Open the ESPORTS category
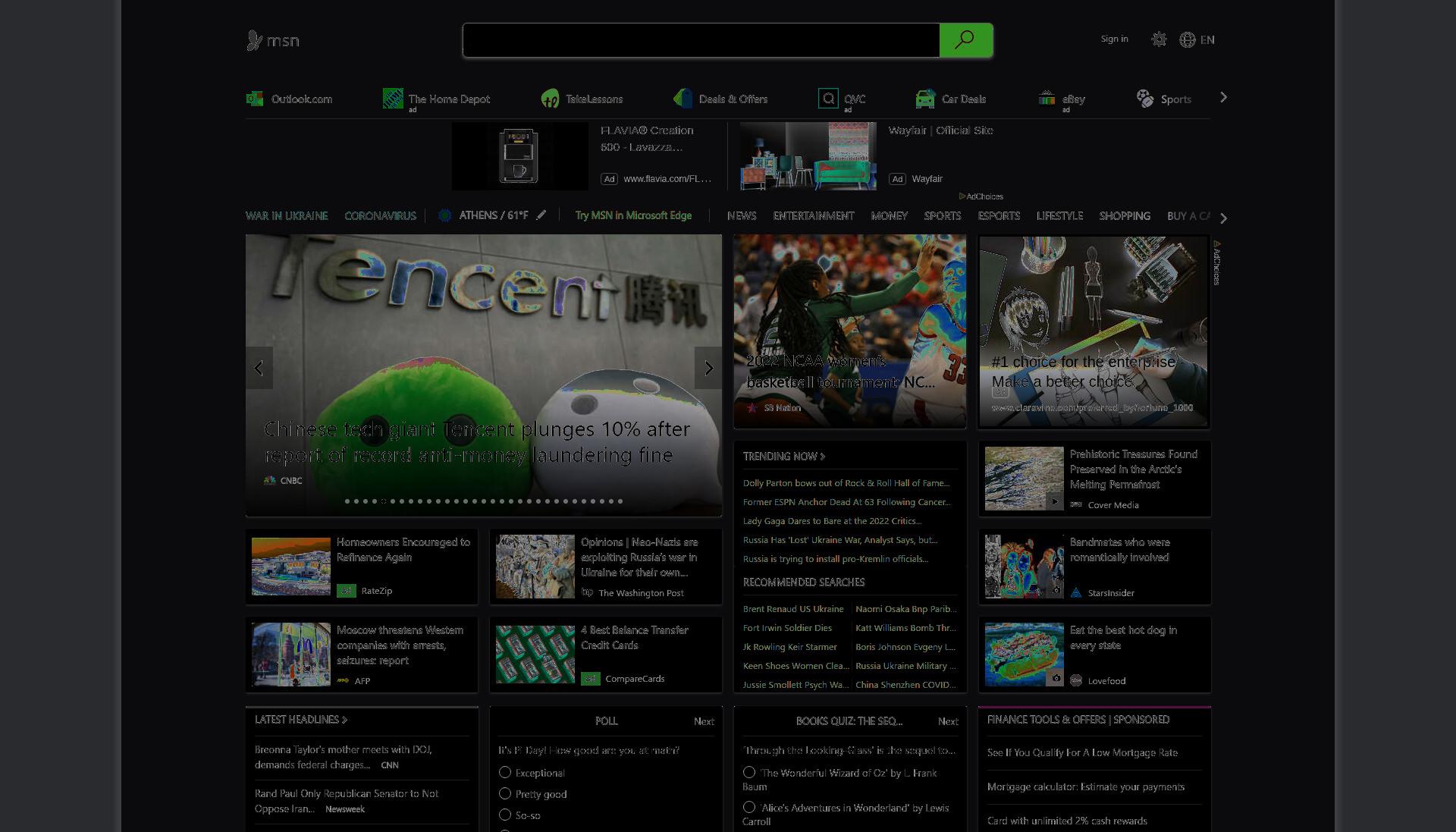Viewport: 1456px width, 832px height. (999, 215)
